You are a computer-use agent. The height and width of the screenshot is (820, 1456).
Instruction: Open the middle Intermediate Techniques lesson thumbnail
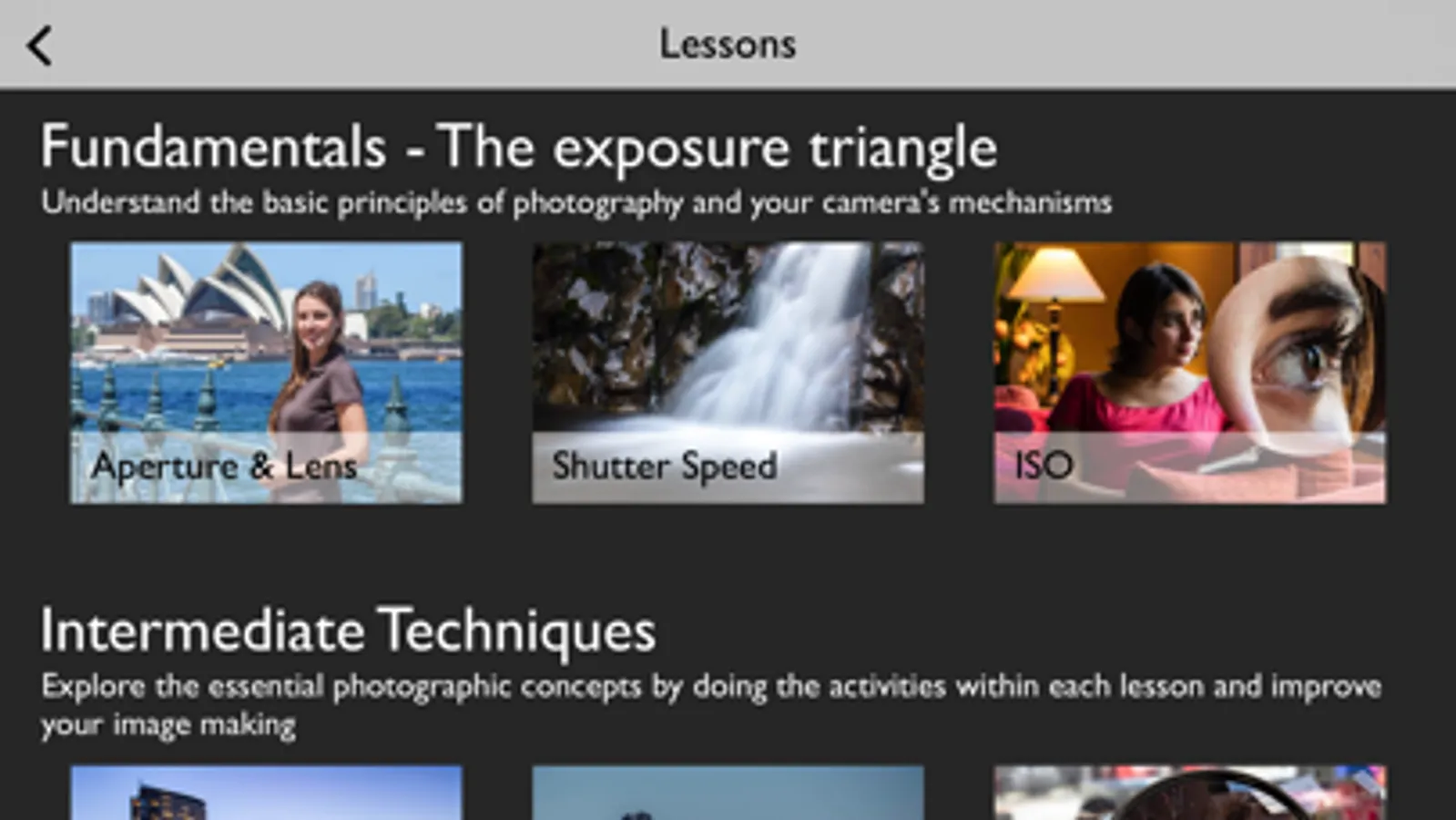pyautogui.click(x=728, y=793)
